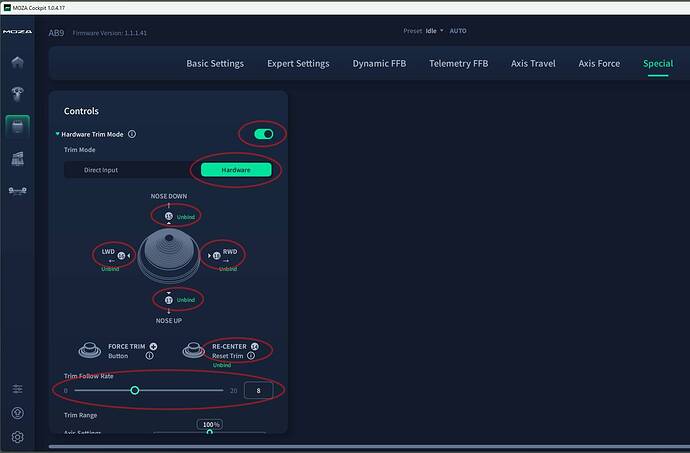Click the AB9 device name label
690x453 pixels.
coord(56,33)
